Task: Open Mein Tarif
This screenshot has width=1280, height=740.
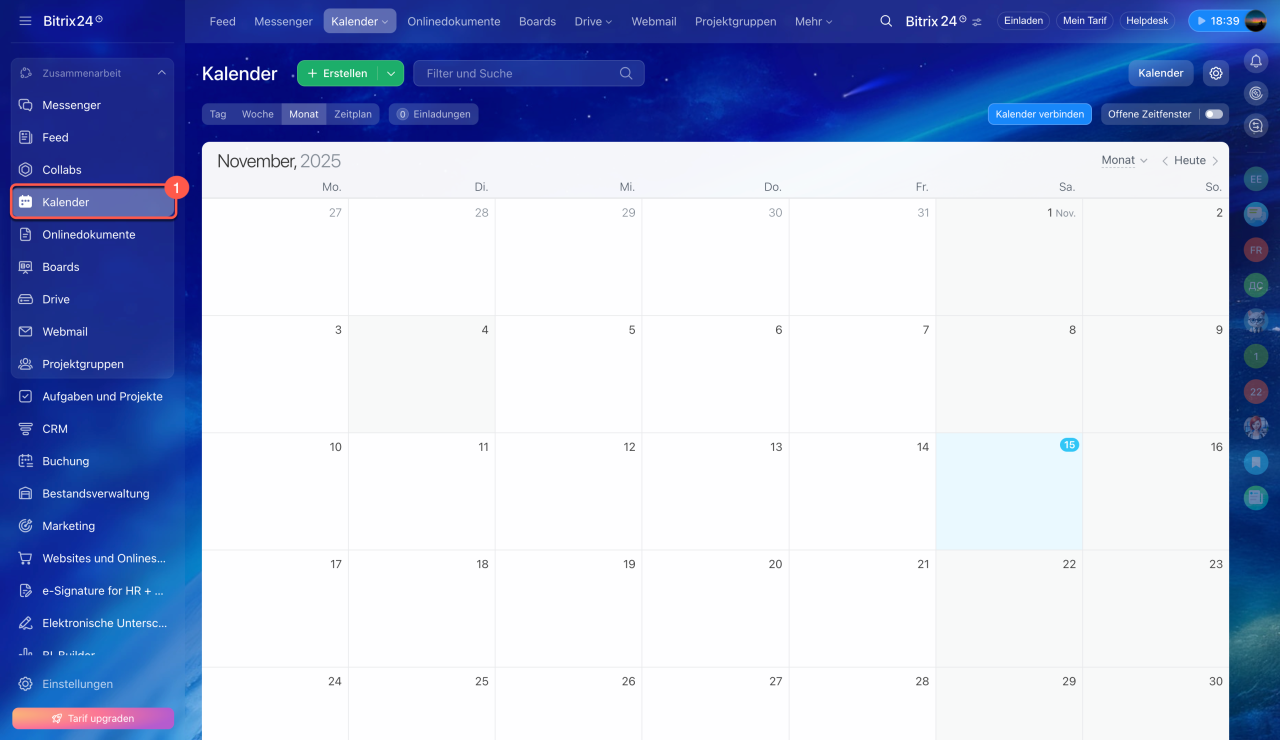Action: (1085, 21)
